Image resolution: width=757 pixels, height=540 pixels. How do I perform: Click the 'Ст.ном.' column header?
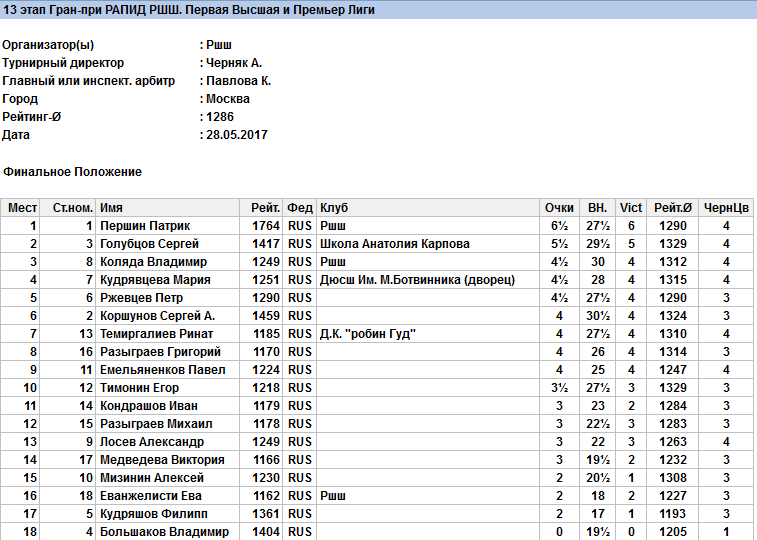(x=72, y=208)
